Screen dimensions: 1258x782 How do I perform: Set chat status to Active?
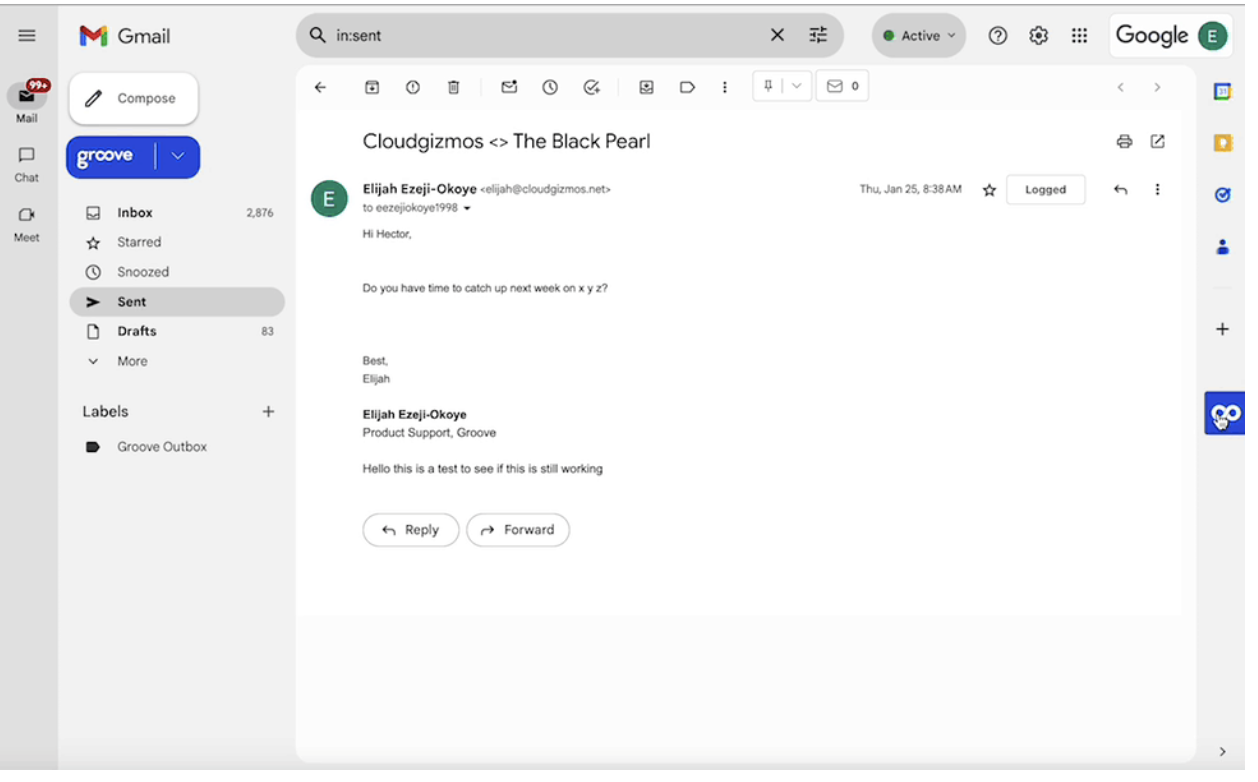(917, 35)
